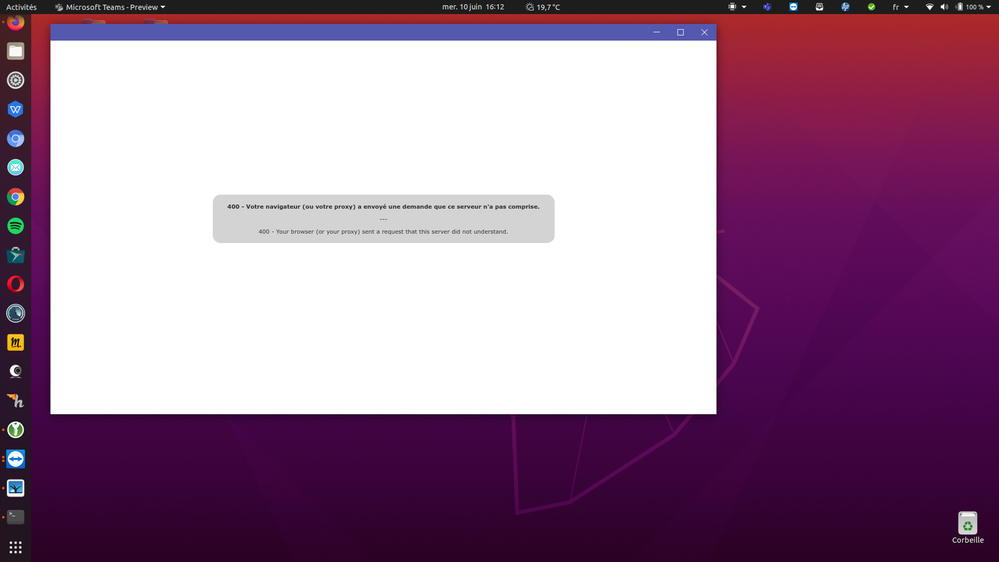
Task: Open the round gauge-style app in the dock
Action: [x=15, y=313]
